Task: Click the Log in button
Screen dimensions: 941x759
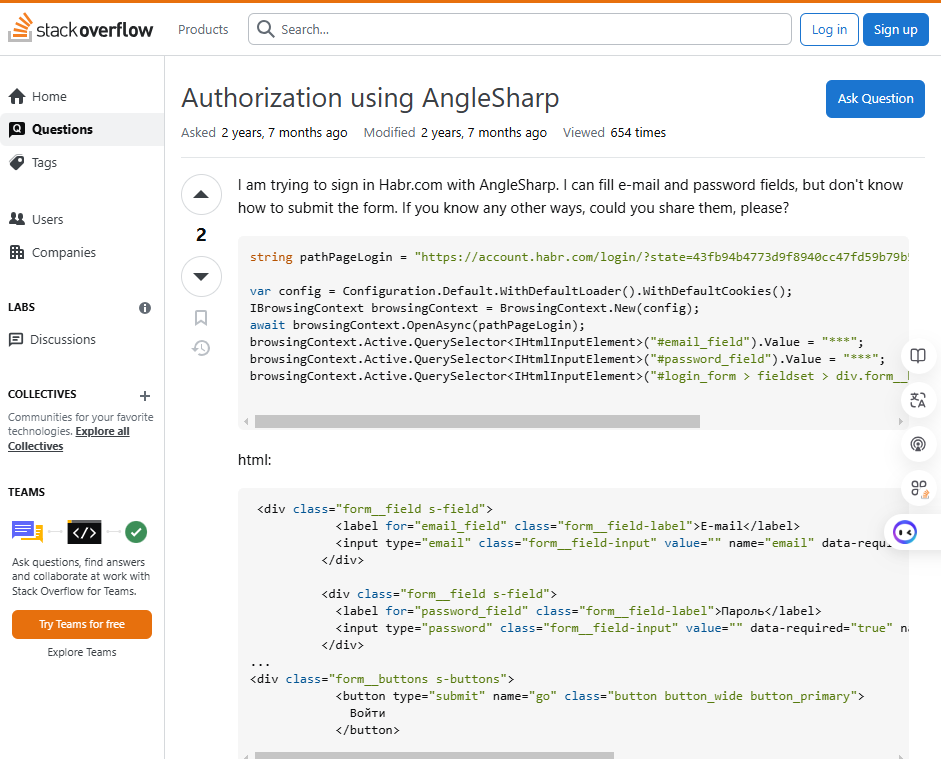Action: coord(829,29)
